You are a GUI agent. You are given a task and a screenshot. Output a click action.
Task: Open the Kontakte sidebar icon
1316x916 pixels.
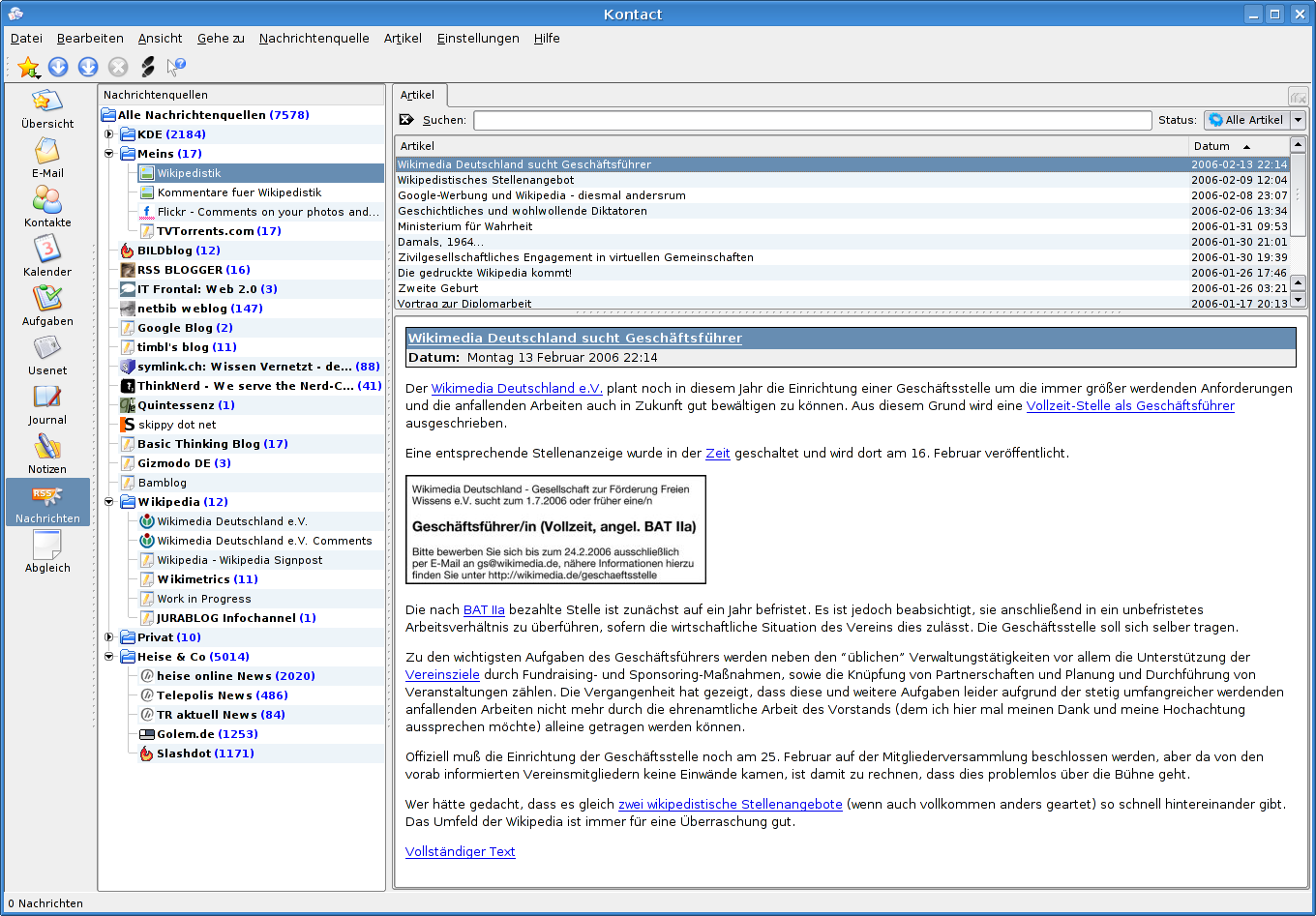coord(47,208)
